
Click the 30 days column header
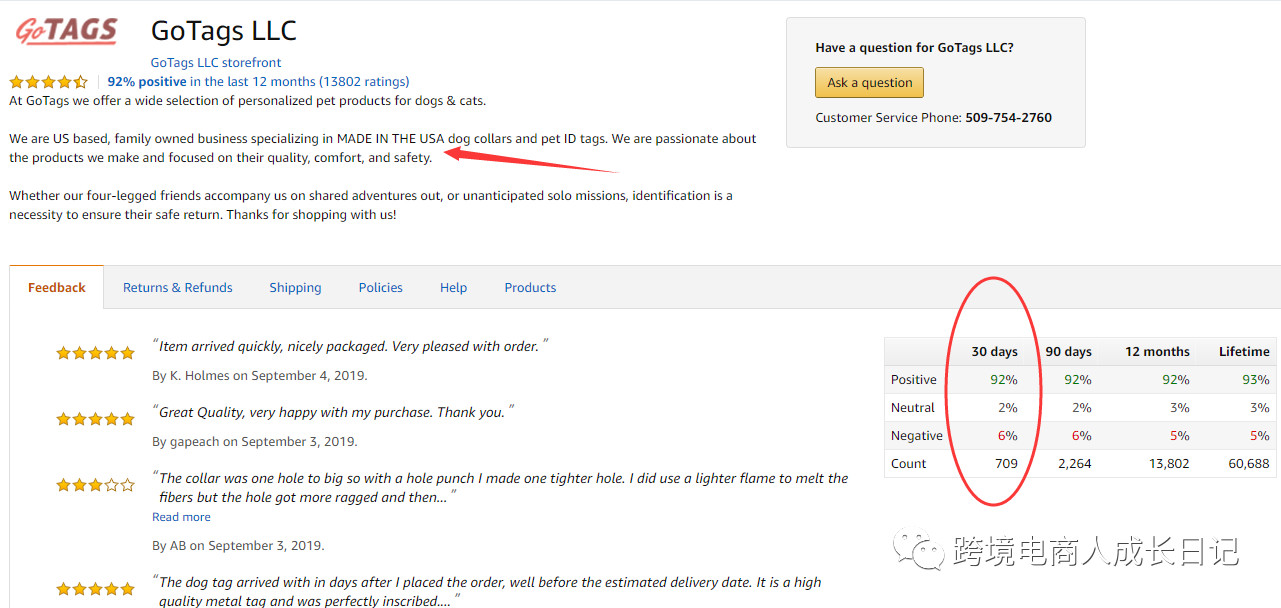(994, 352)
